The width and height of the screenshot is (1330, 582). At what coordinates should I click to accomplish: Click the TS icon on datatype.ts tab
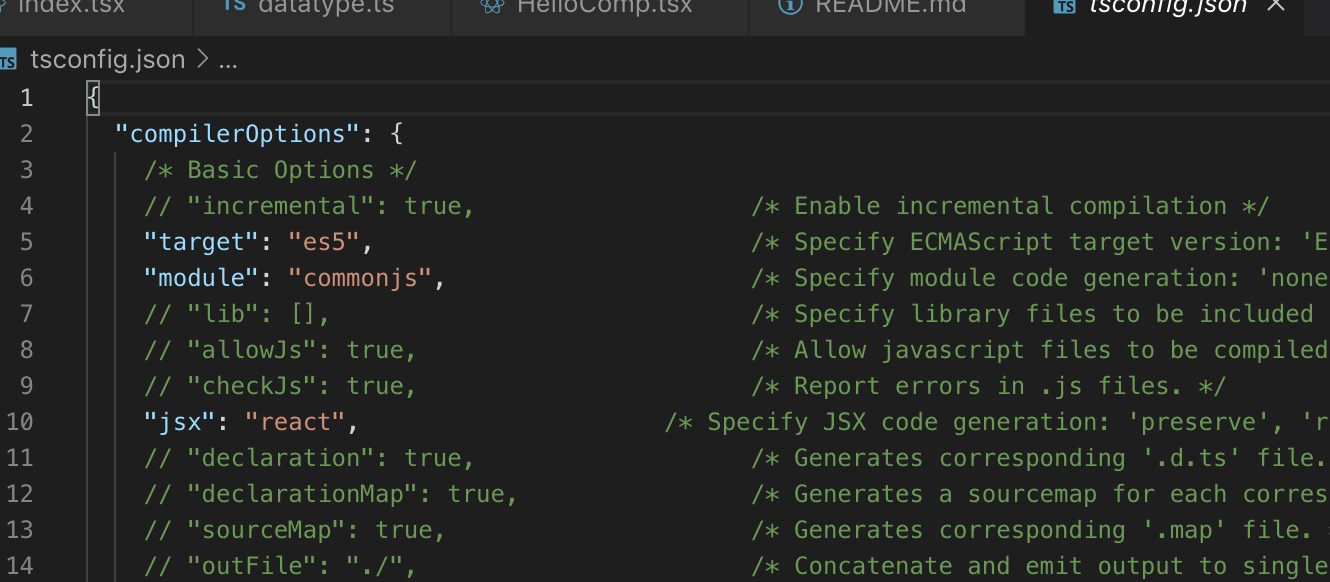click(x=234, y=5)
